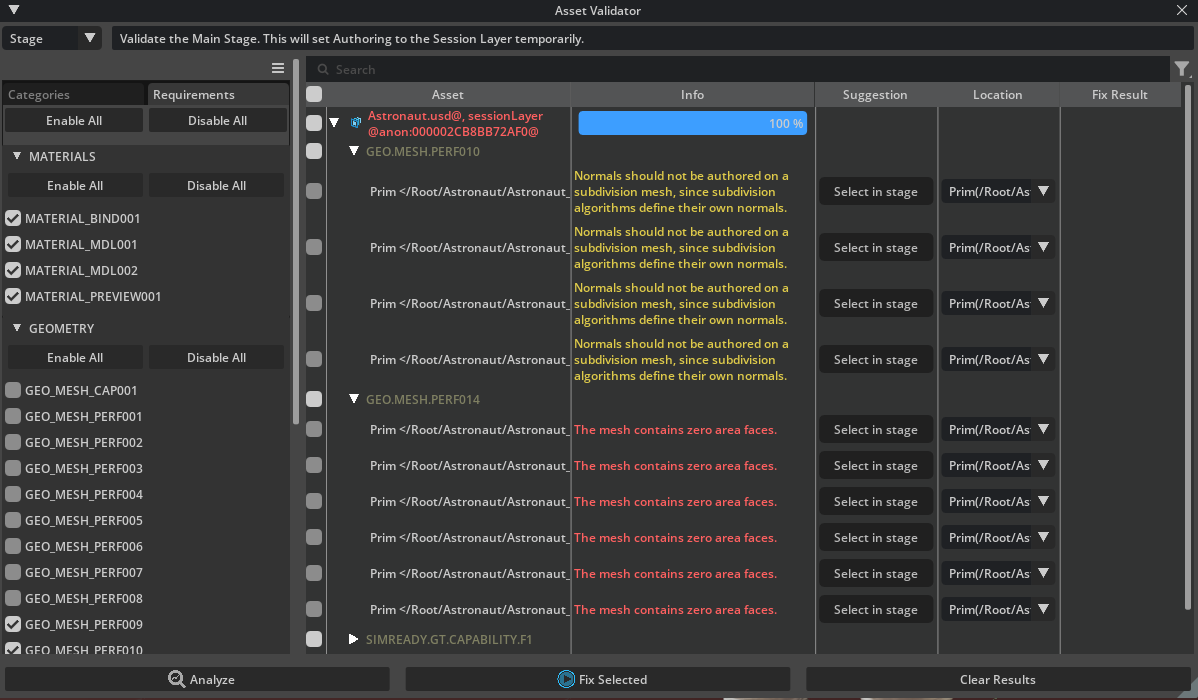This screenshot has width=1198, height=700.
Task: Click the Astronaut.usd stage icon
Action: coord(356,122)
